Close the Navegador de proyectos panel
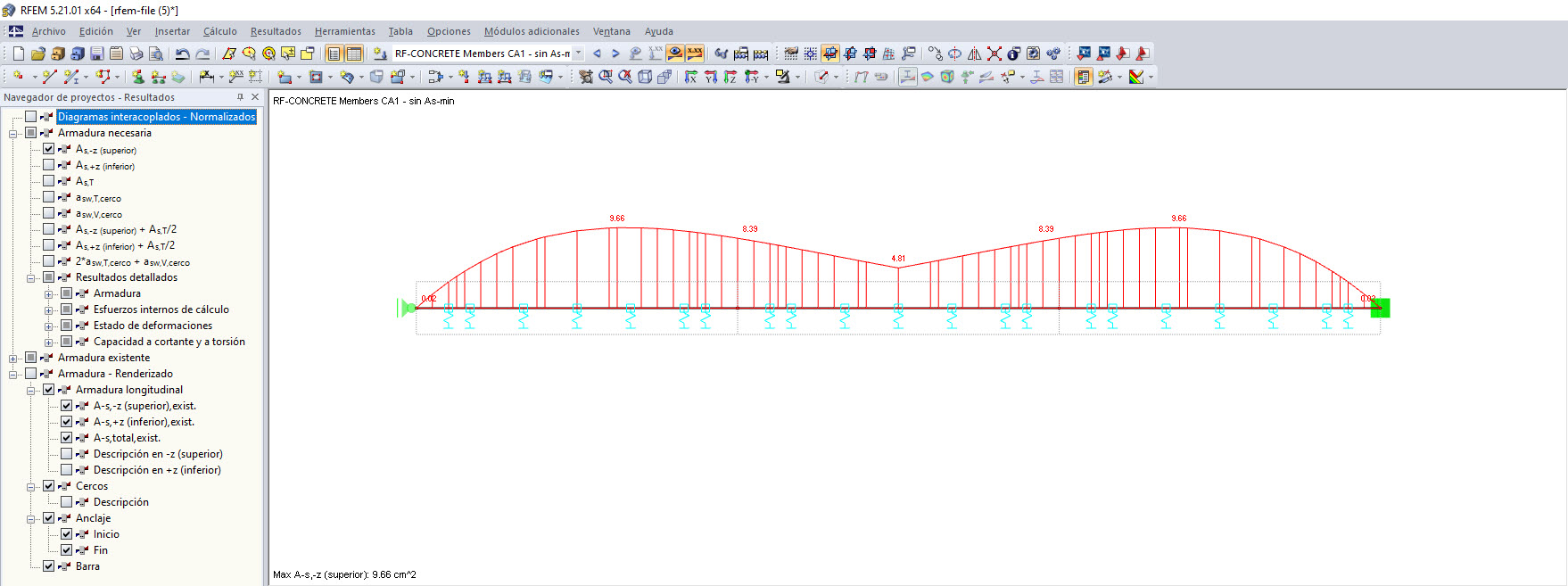This screenshot has height=586, width=1568. (255, 97)
